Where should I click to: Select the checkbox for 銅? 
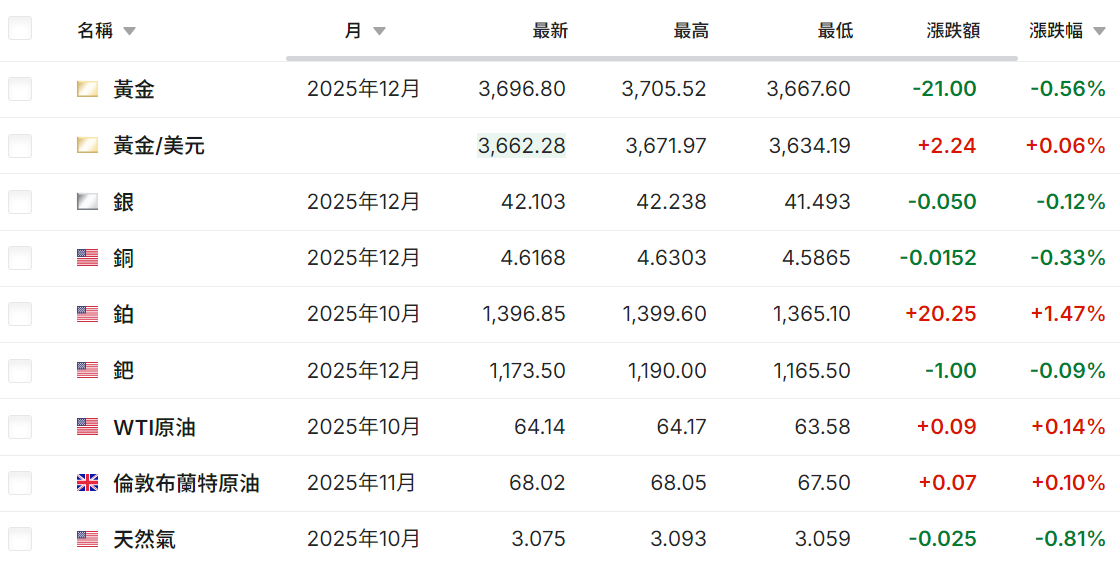coord(20,258)
